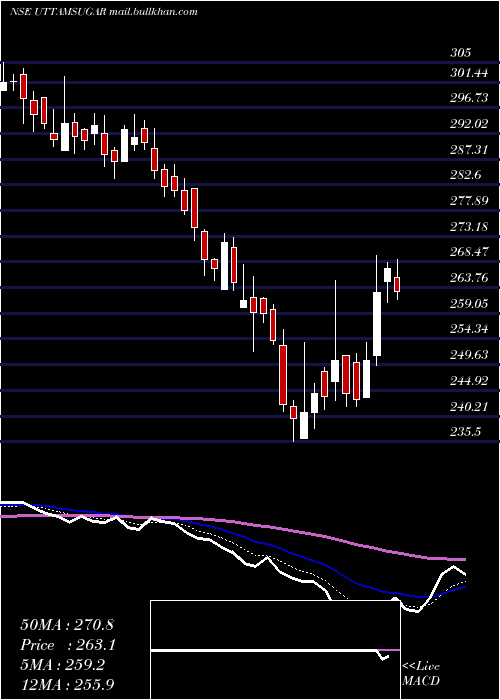
Task: Select the 235.5 lowest axis value
Action: [x=466, y=432]
